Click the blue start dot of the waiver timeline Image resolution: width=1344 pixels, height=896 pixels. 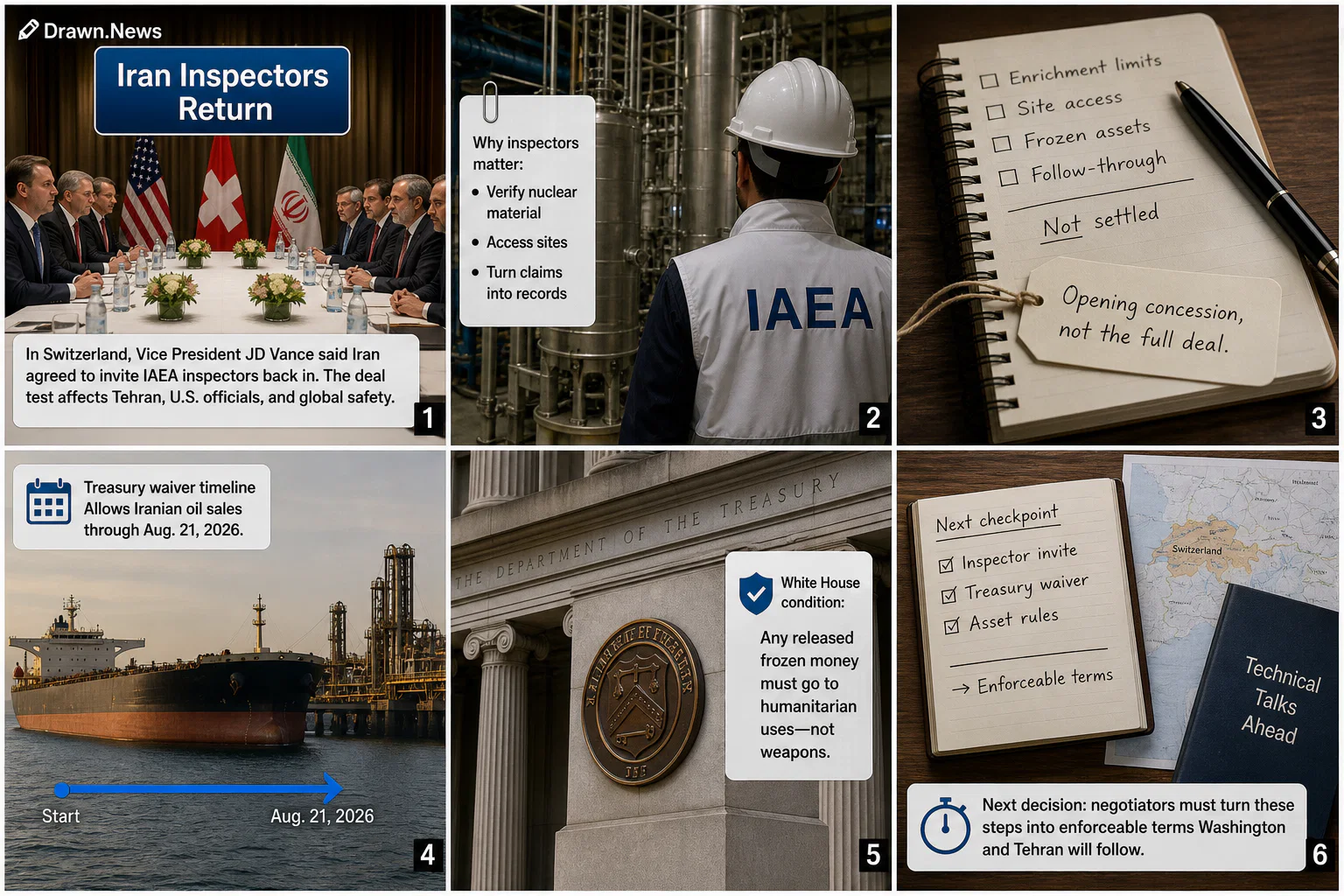[x=62, y=790]
